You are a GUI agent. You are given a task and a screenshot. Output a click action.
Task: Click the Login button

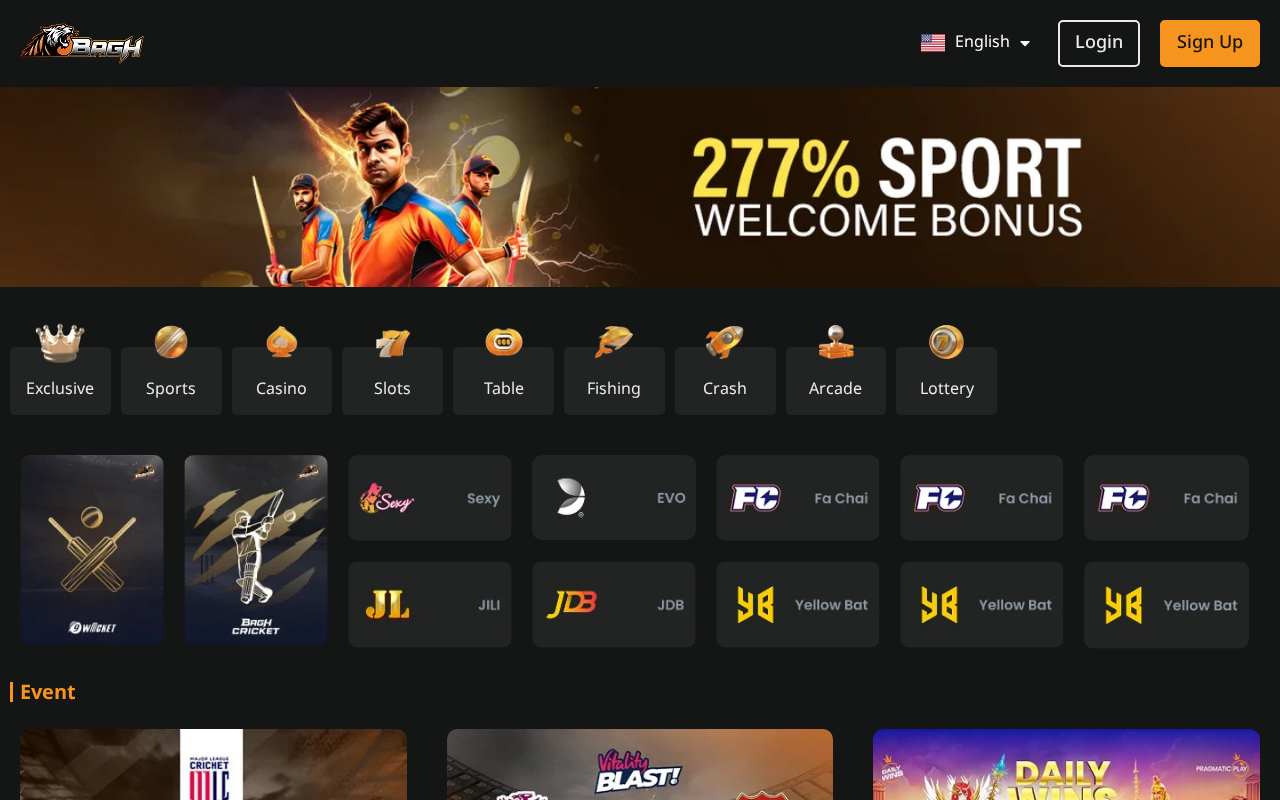tap(1099, 43)
